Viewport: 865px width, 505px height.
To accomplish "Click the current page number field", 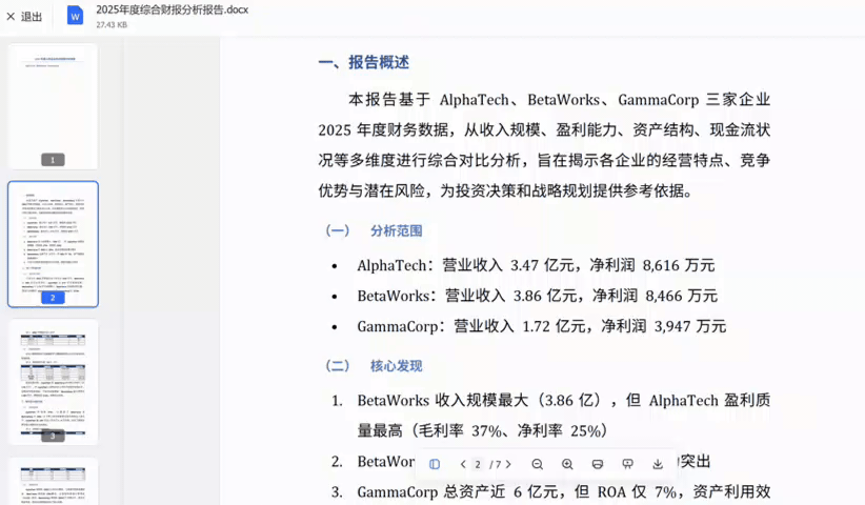I will [478, 464].
